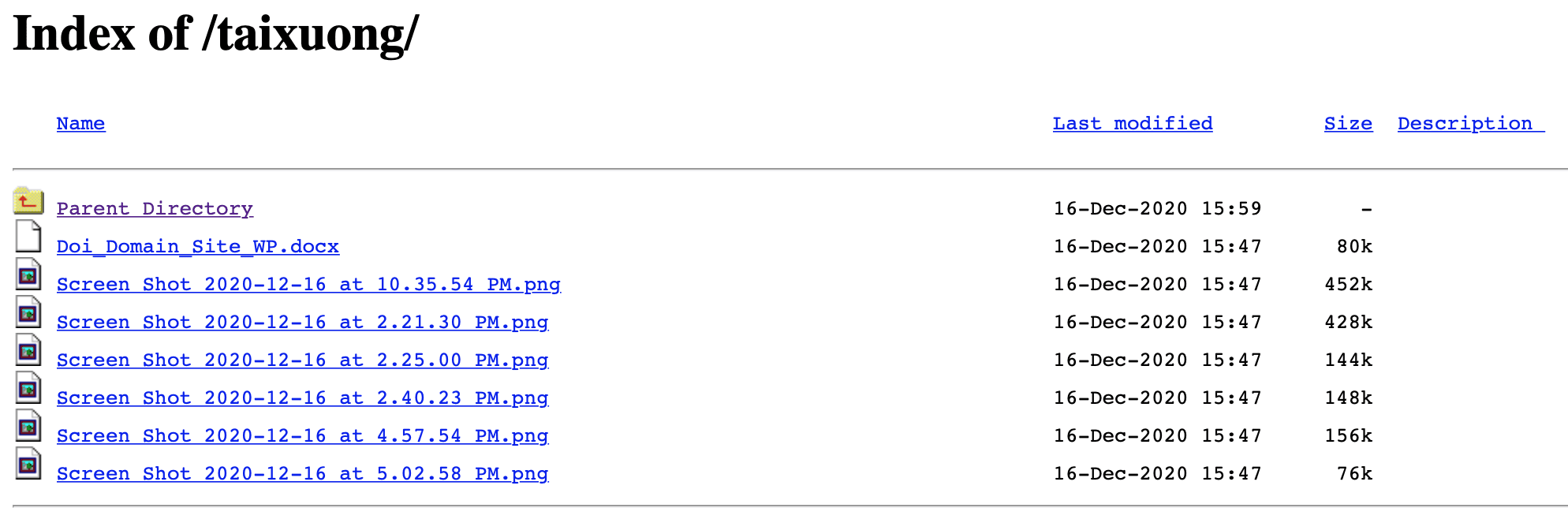Open Screen Shot 2020-12-16 at 5.02.58 PM.png
Screen dimensions: 1568x519
(303, 472)
